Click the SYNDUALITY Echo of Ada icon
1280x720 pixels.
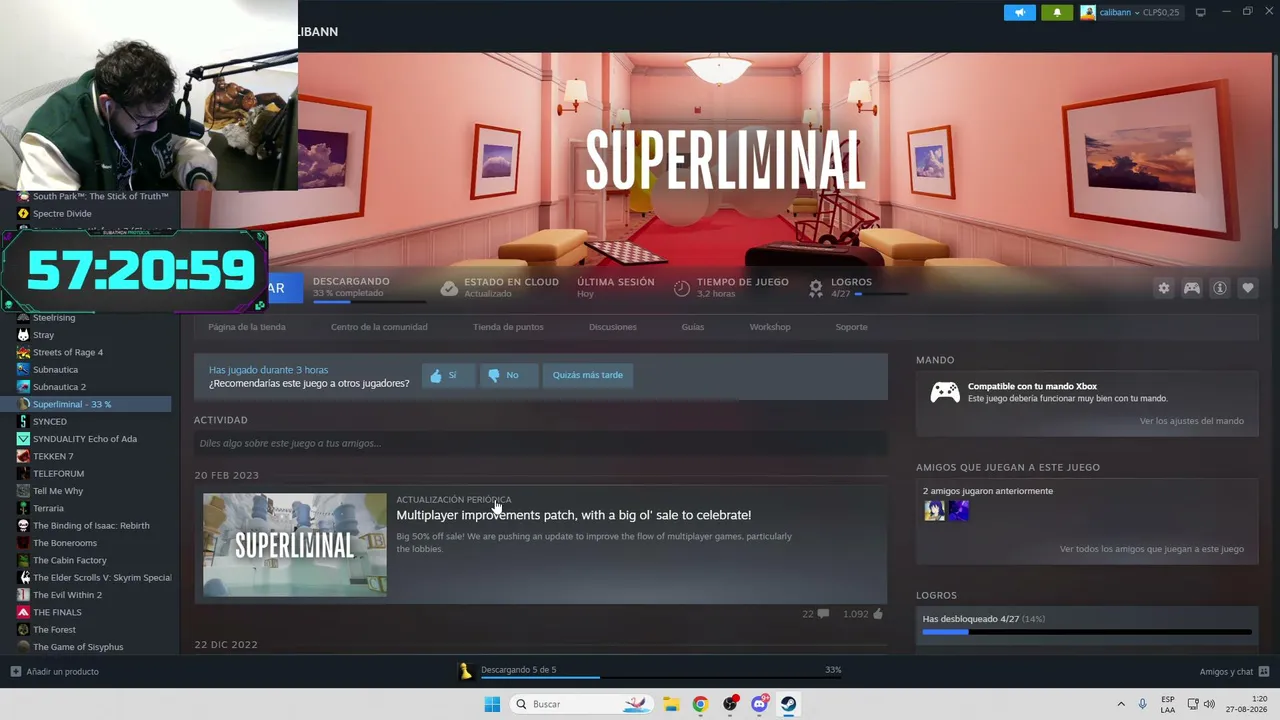pyautogui.click(x=23, y=439)
